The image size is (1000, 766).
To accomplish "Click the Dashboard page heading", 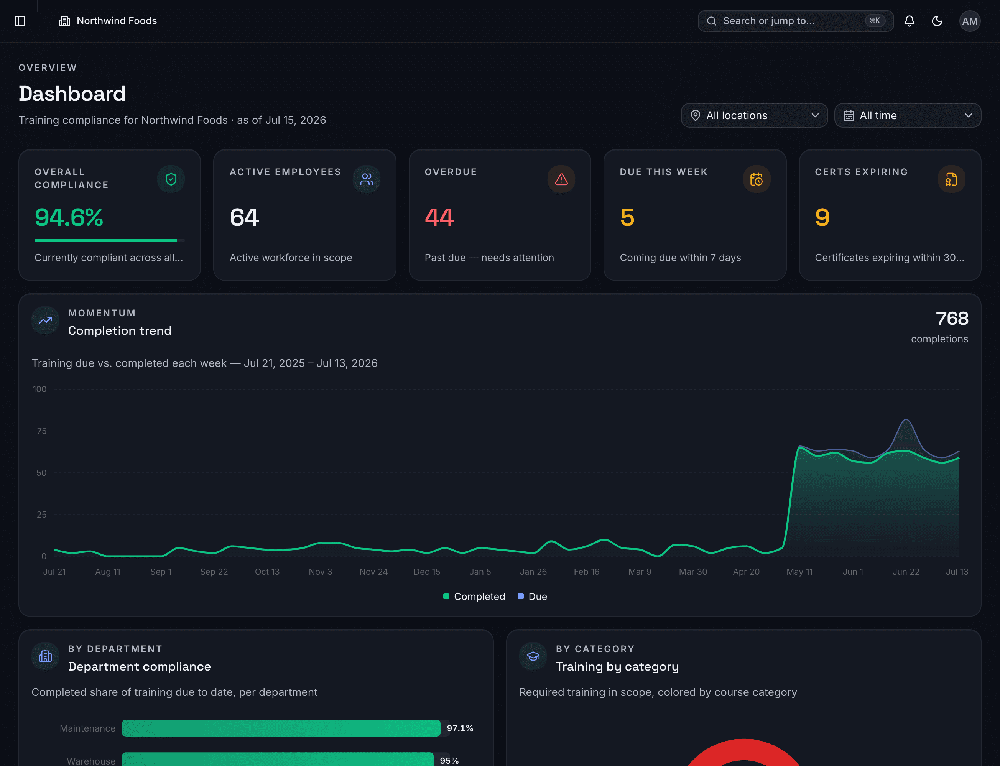I will (72, 94).
